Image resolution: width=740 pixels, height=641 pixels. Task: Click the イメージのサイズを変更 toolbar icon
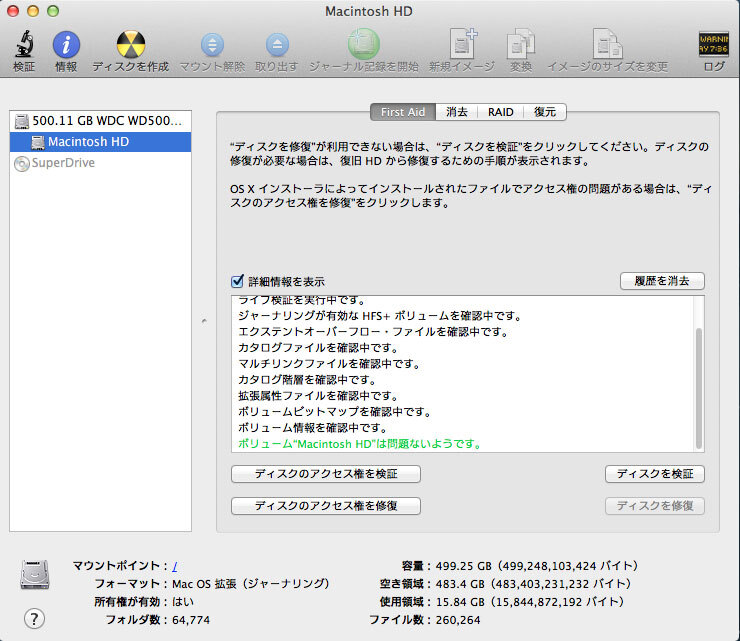[x=607, y=43]
